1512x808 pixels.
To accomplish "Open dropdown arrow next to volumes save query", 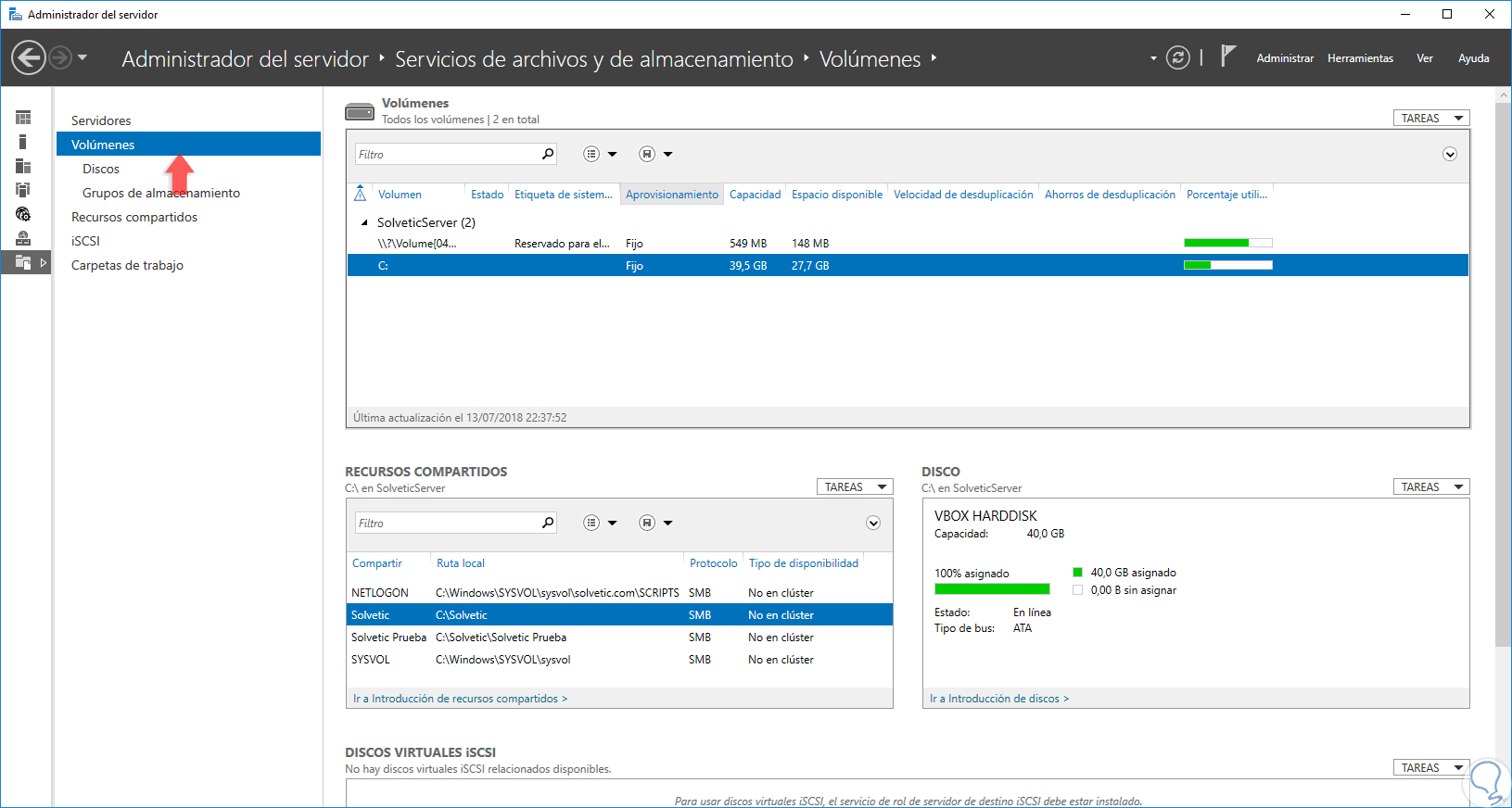I will 667,155.
